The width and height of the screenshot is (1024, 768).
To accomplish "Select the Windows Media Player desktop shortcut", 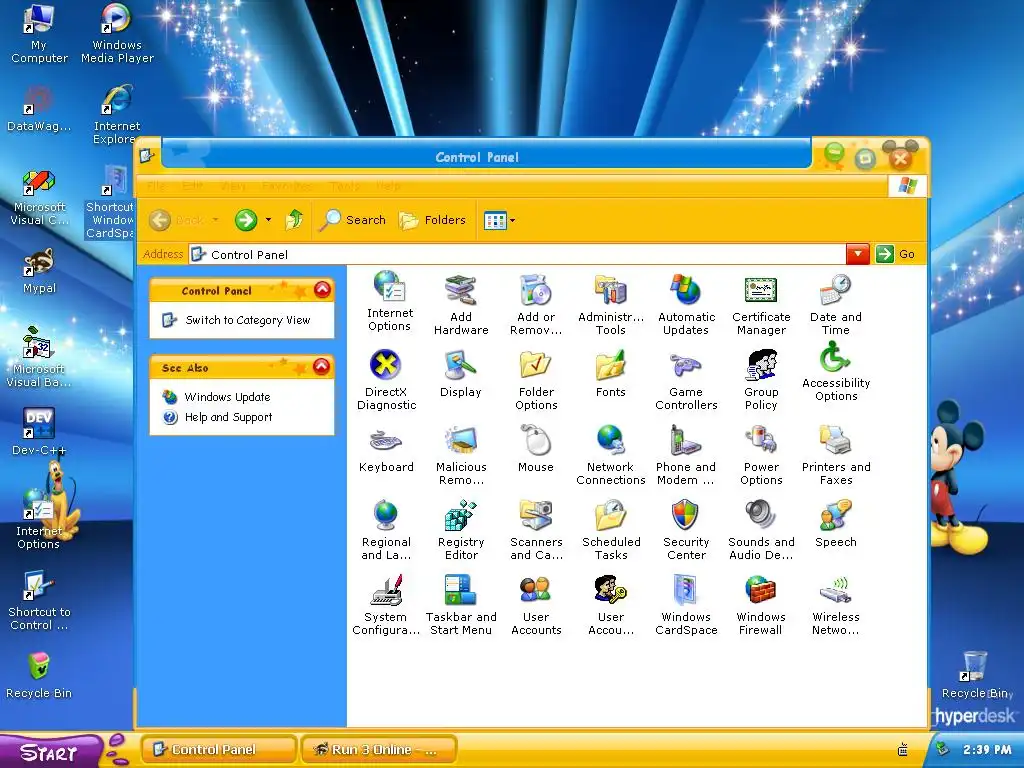I will (117, 34).
